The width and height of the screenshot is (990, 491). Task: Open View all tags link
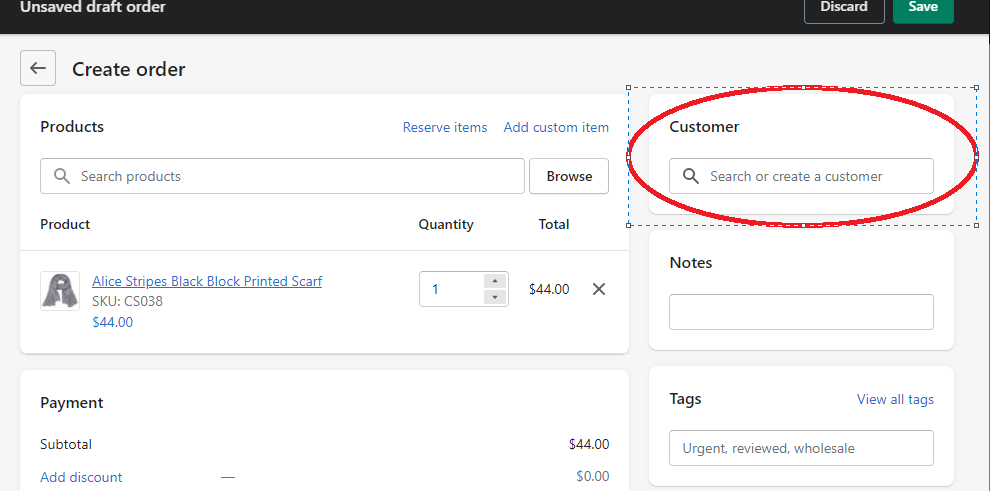click(x=895, y=399)
